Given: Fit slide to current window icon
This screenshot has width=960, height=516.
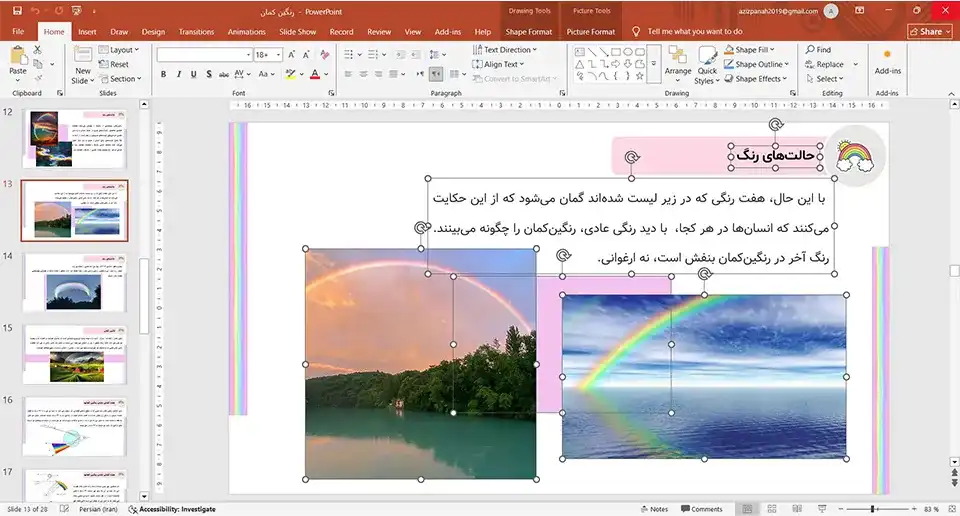Looking at the screenshot, I should (951, 509).
